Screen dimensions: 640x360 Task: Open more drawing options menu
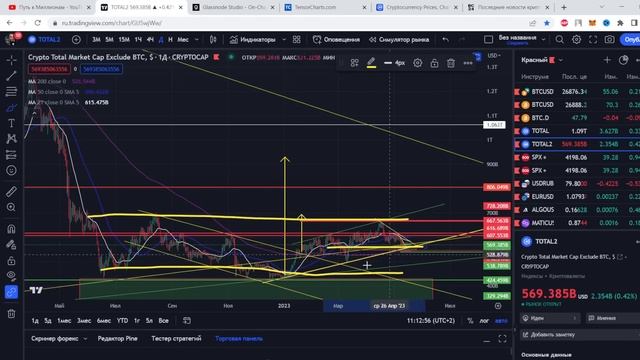[468, 63]
